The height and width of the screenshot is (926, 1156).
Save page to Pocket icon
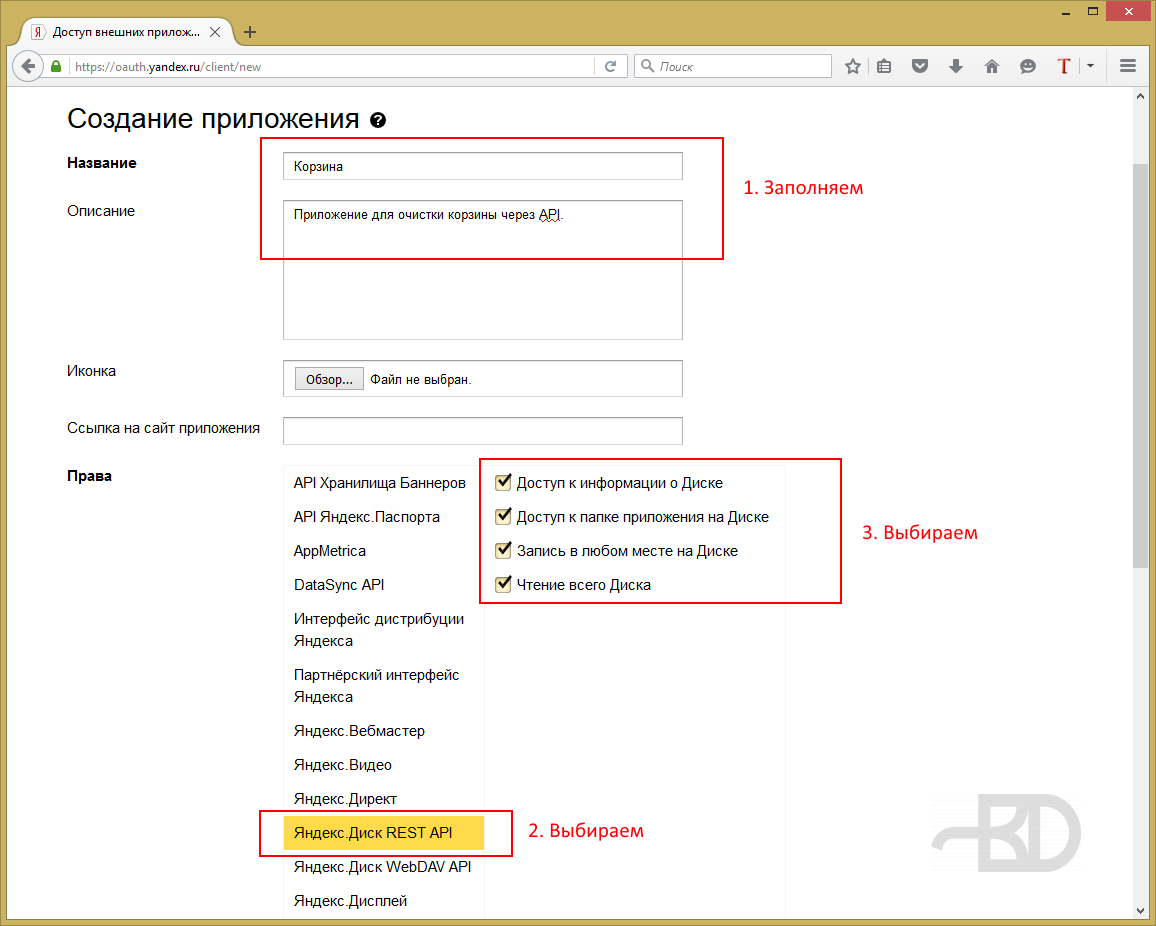click(919, 66)
